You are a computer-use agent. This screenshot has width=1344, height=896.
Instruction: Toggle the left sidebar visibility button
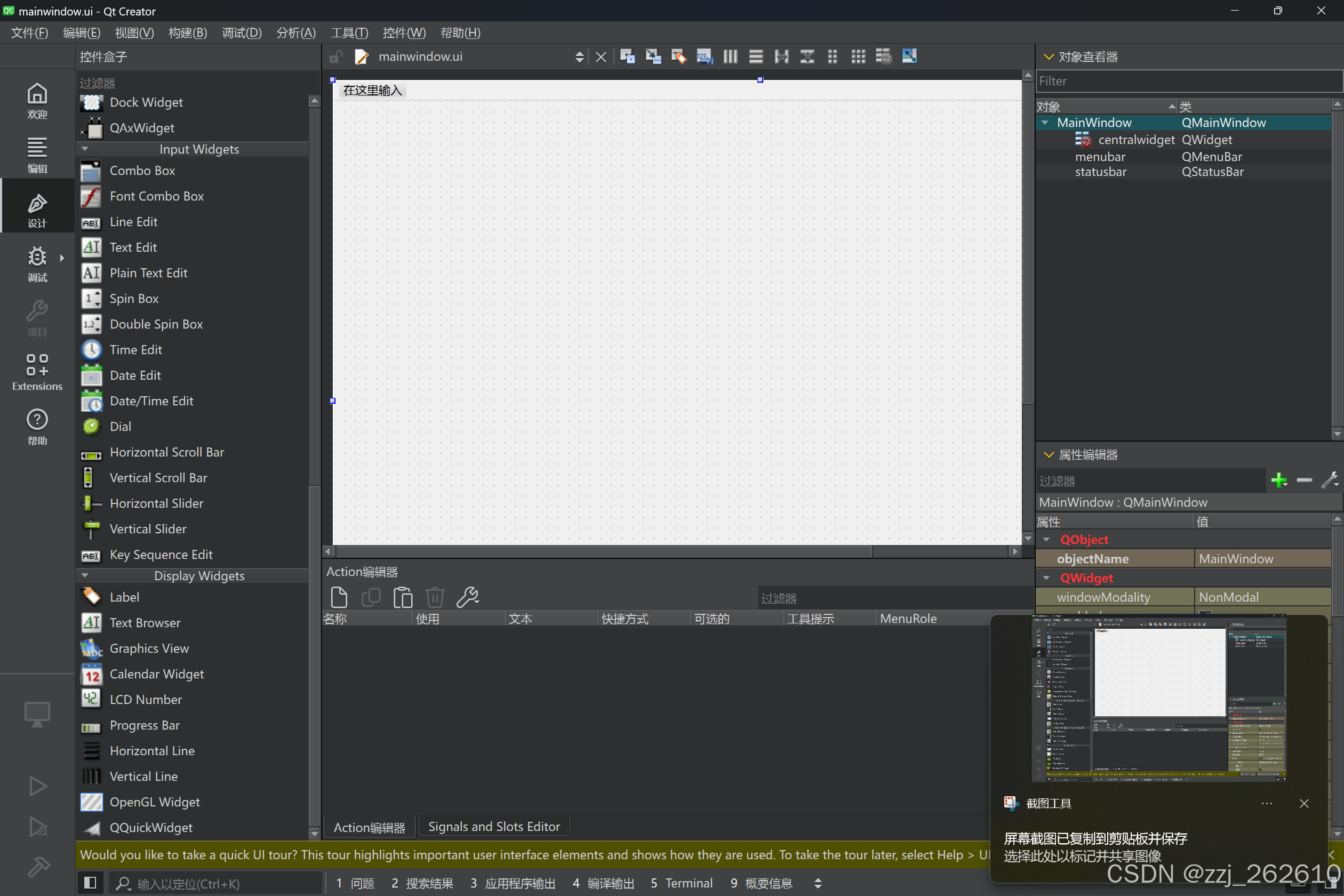[90, 883]
